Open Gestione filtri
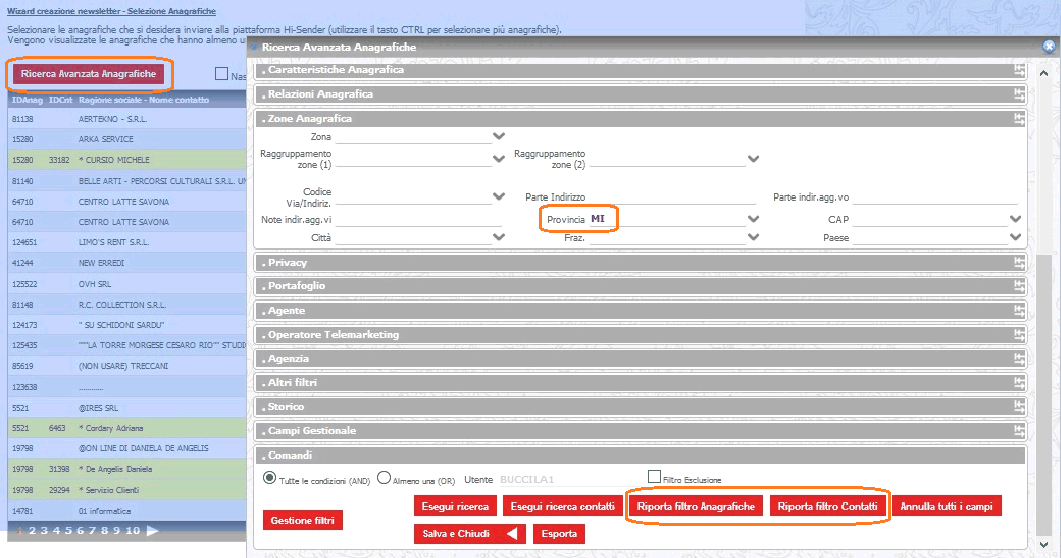This screenshot has height=558, width=1061. tap(302, 520)
